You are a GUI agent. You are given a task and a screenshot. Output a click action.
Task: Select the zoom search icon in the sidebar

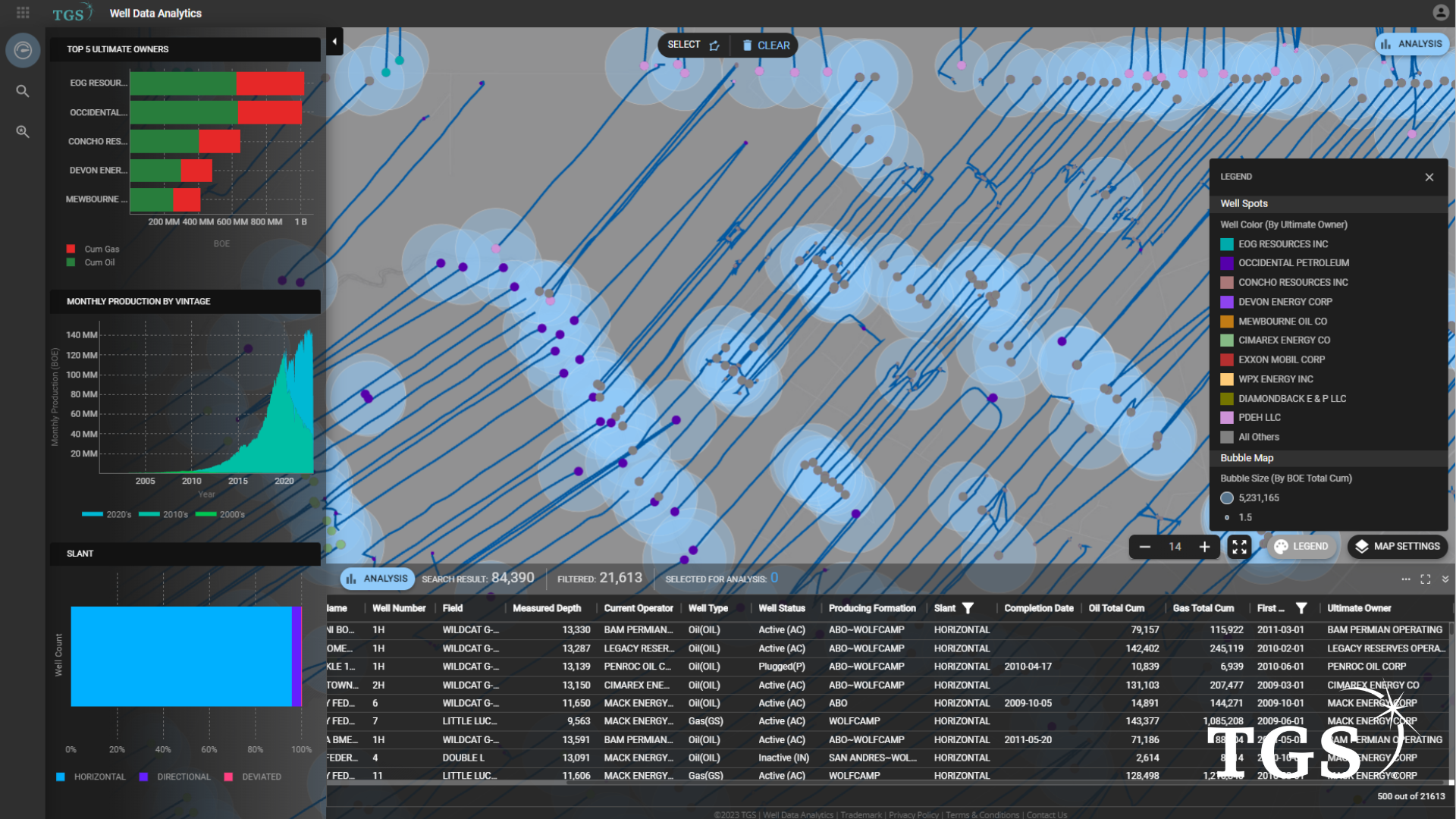pyautogui.click(x=22, y=132)
